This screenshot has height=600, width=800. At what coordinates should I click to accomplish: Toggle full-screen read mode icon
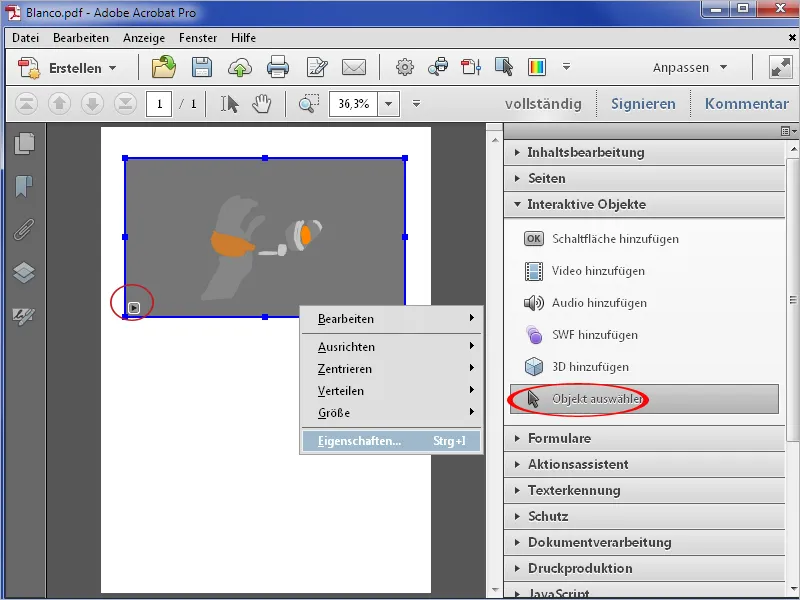tap(781, 67)
